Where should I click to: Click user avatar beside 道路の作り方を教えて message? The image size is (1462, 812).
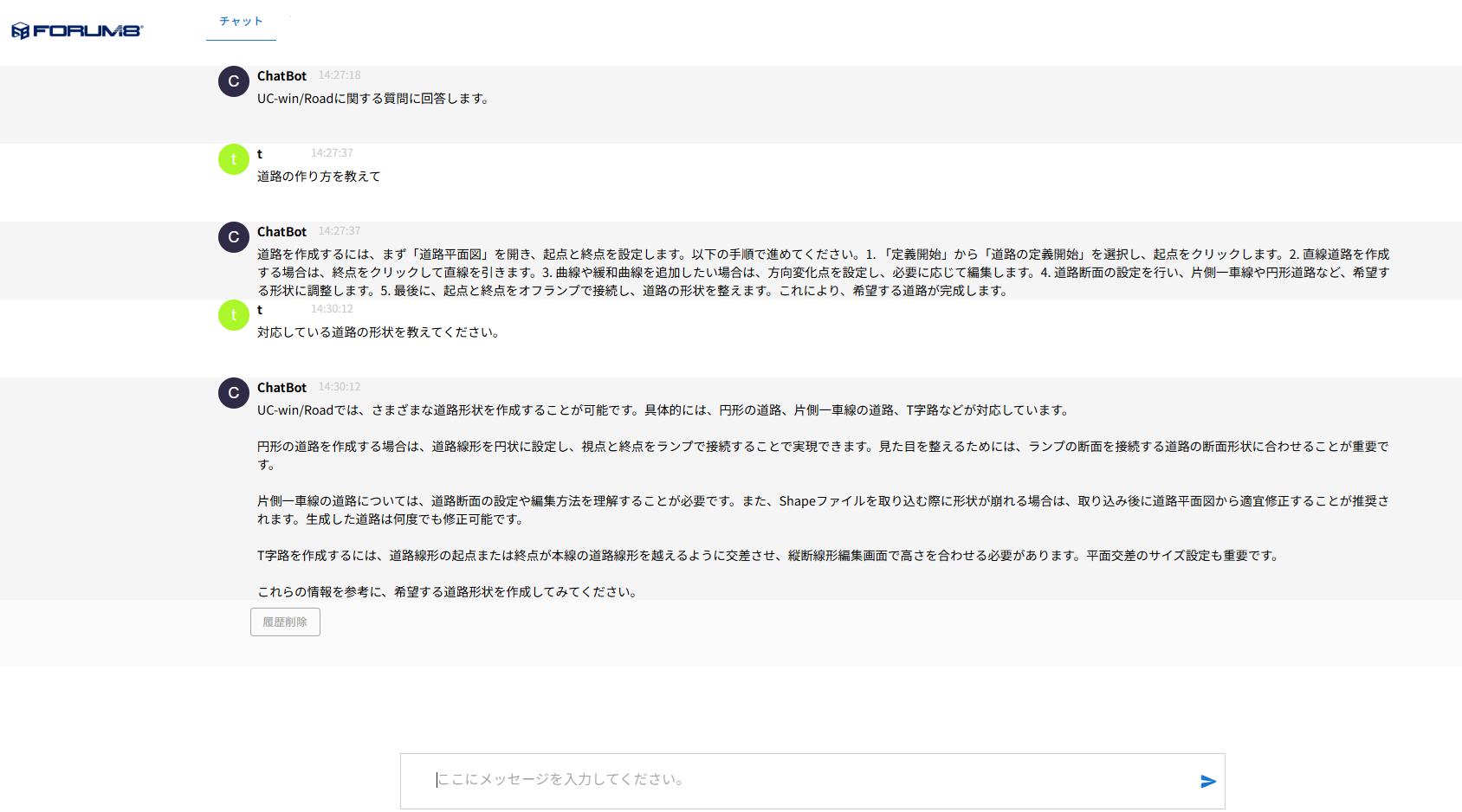click(x=234, y=159)
